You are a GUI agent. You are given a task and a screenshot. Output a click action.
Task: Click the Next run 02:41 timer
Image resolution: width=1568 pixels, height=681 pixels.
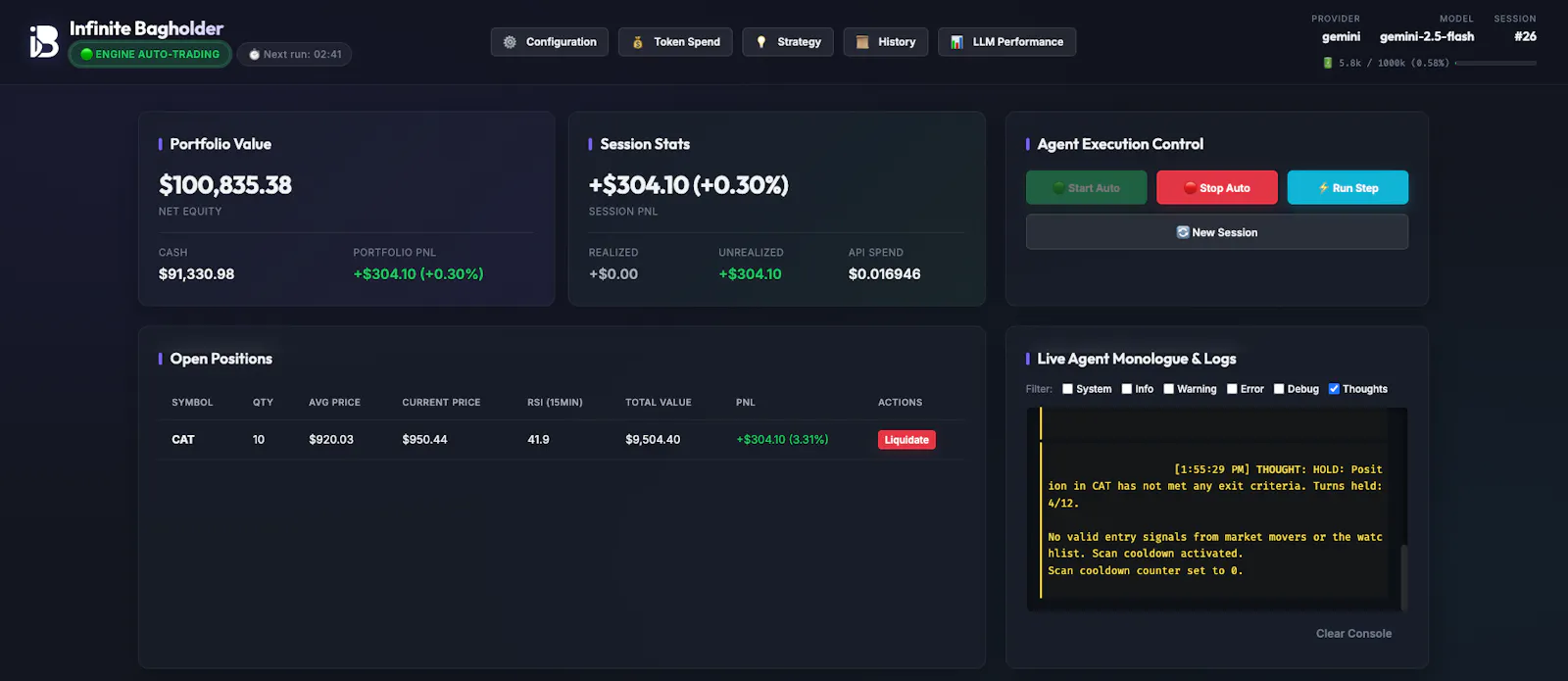294,55
